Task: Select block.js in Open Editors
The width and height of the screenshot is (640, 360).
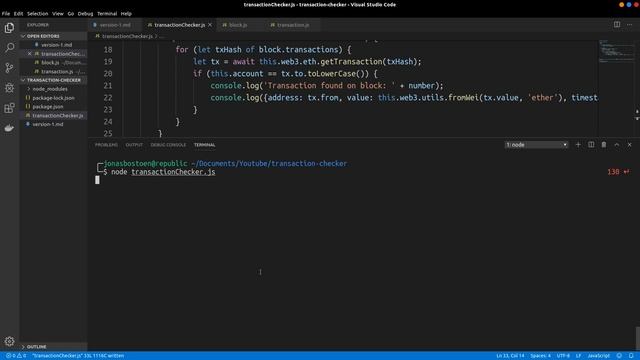Action: [53, 62]
